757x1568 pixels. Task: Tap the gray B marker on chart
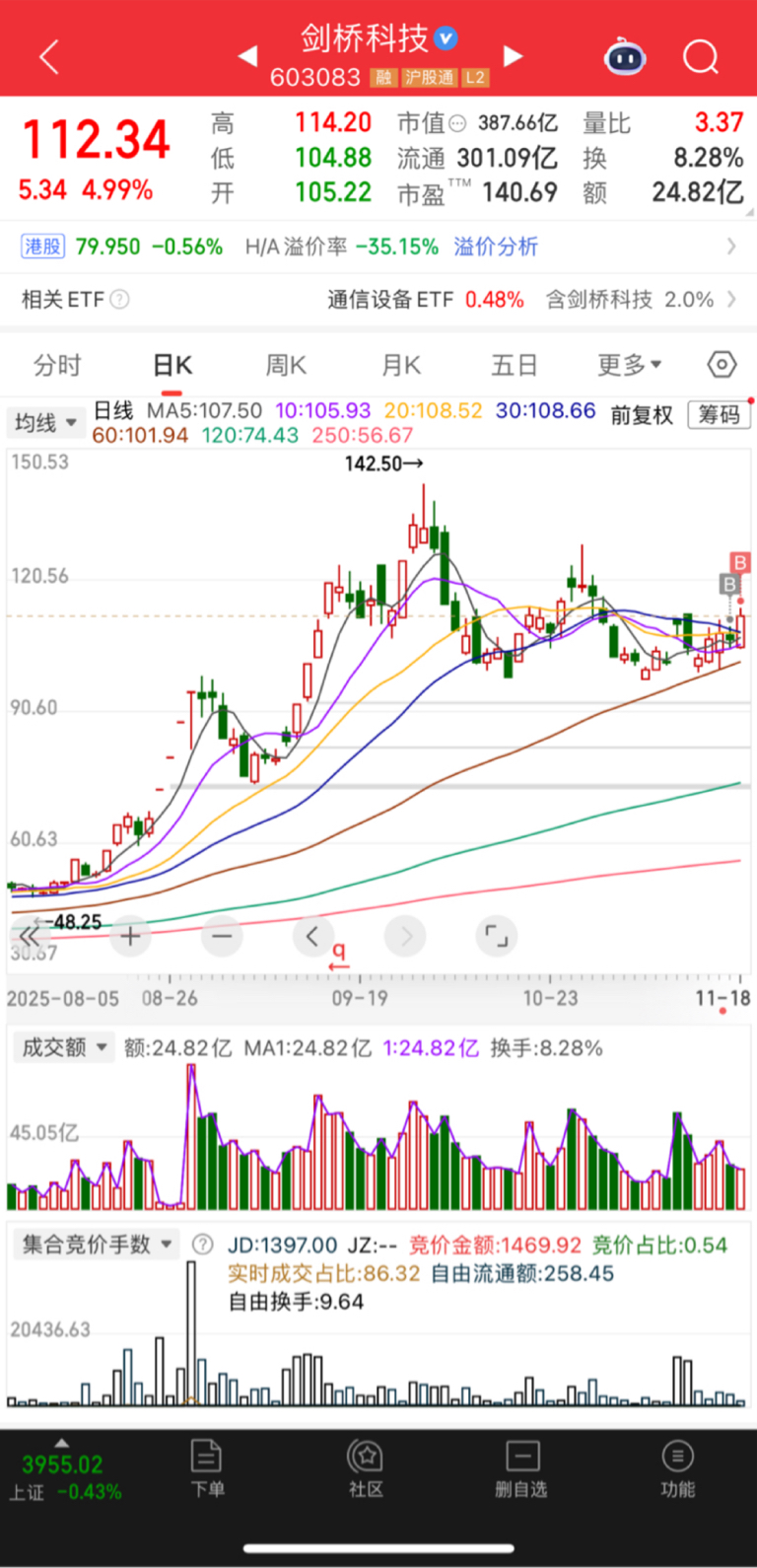coord(730,584)
